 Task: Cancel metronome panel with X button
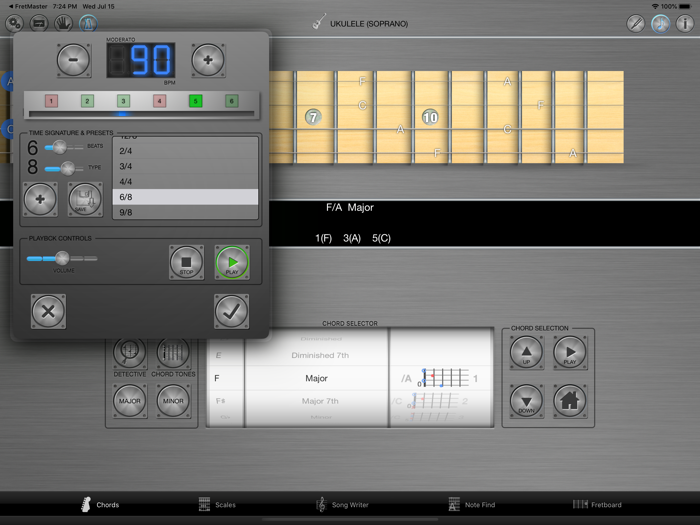pos(48,312)
